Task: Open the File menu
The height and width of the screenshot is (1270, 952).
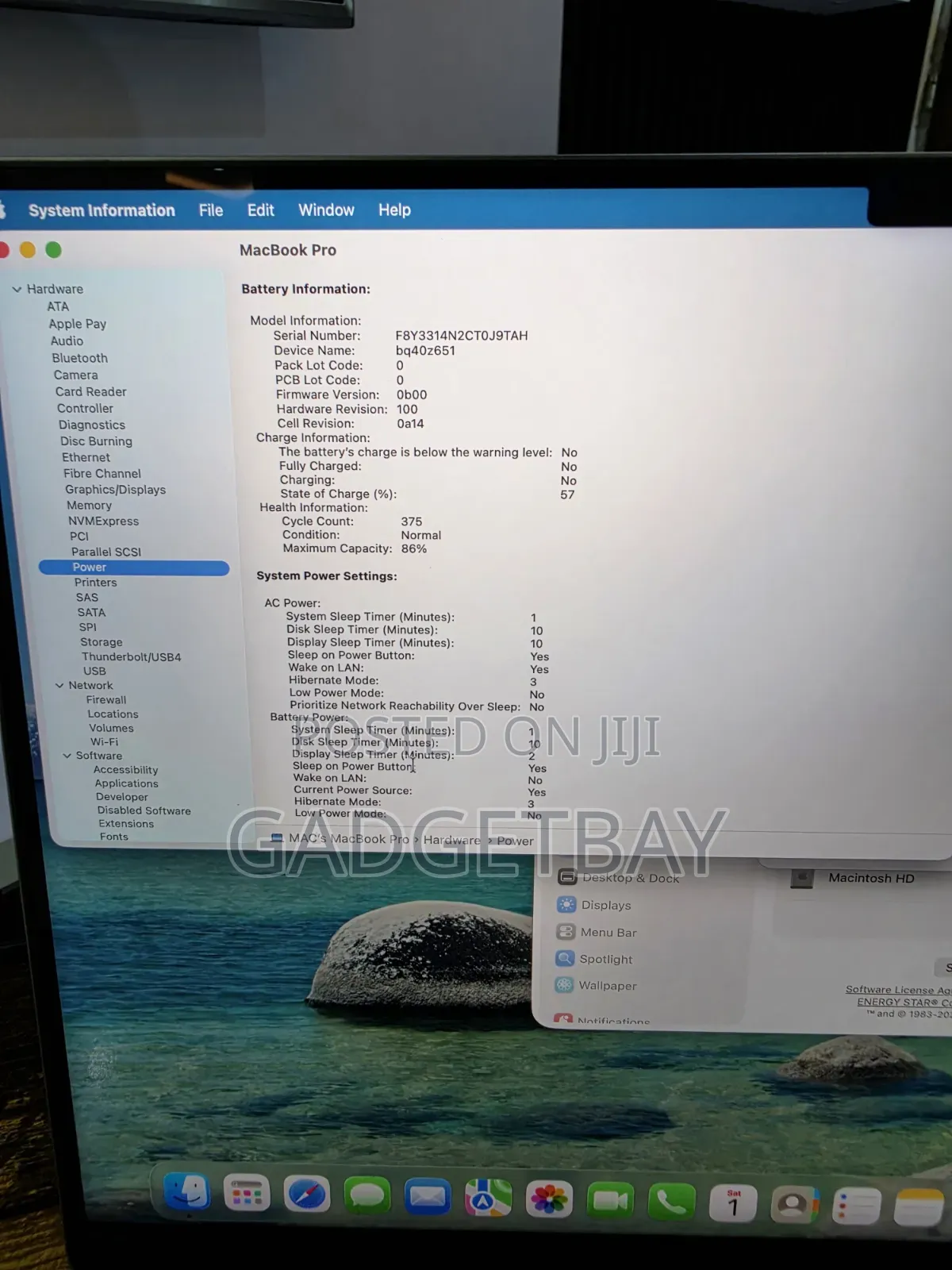Action: [211, 210]
